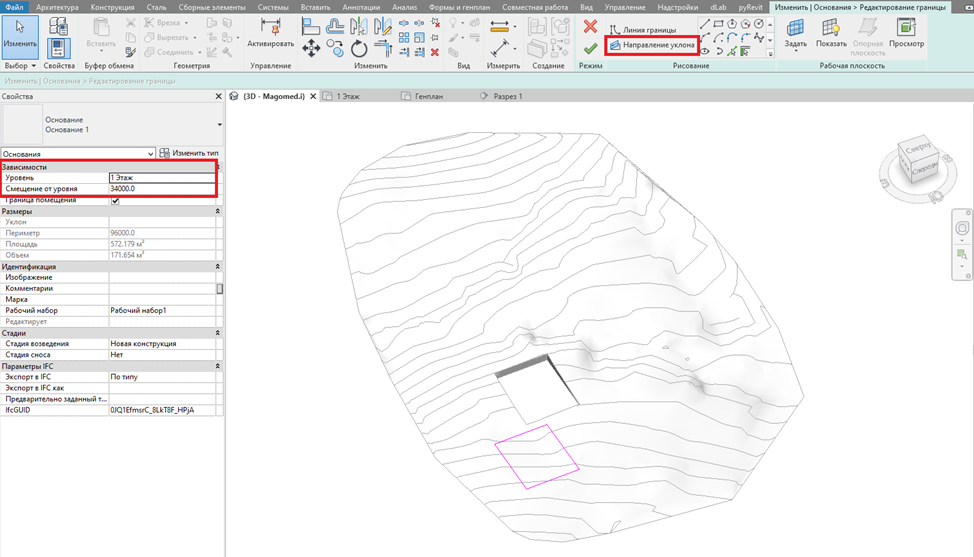Viewport: 974px width, 557px height.
Task: Pick the Rectangle draw tool
Action: point(719,24)
